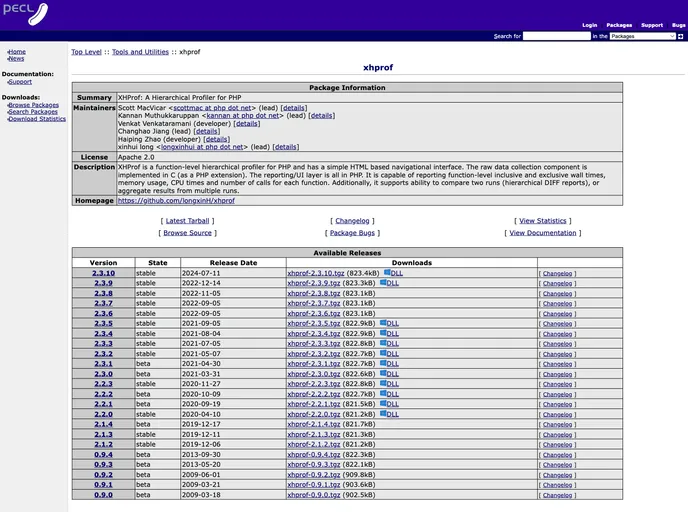Open the GitHub homepage link

pyautogui.click(x=176, y=201)
